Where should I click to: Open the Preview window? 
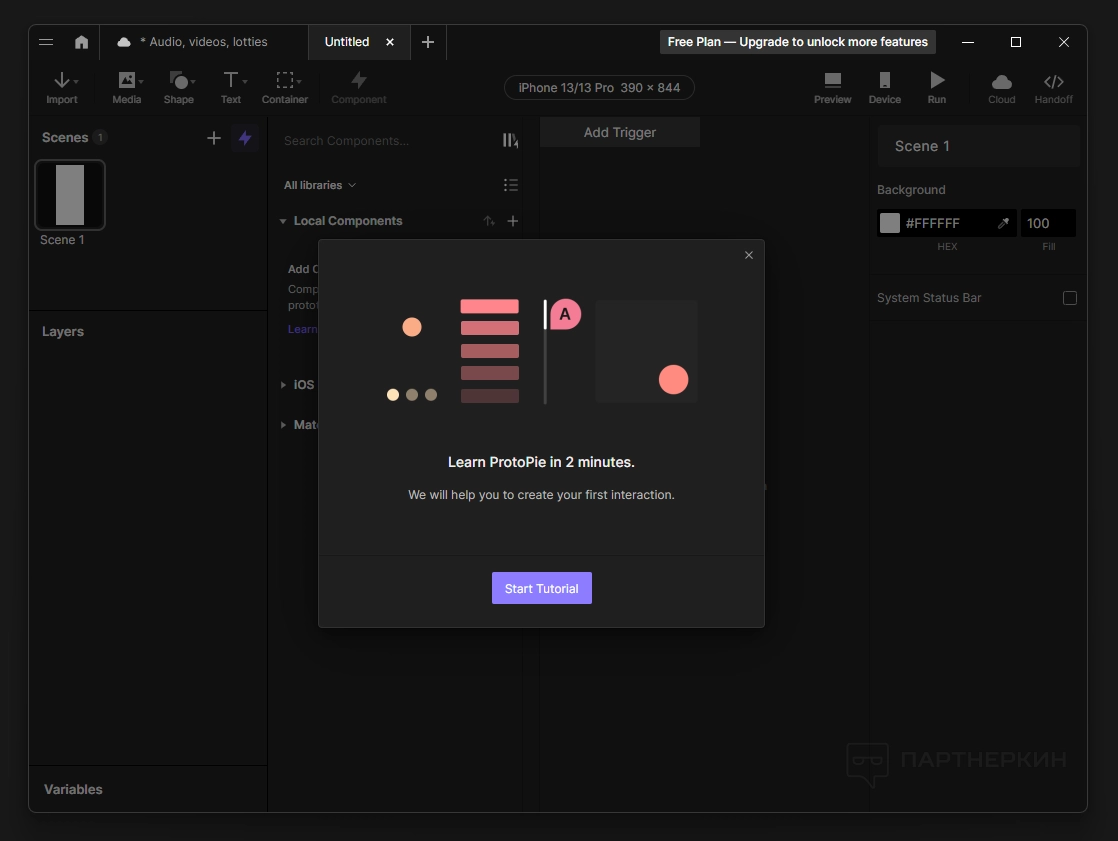832,82
